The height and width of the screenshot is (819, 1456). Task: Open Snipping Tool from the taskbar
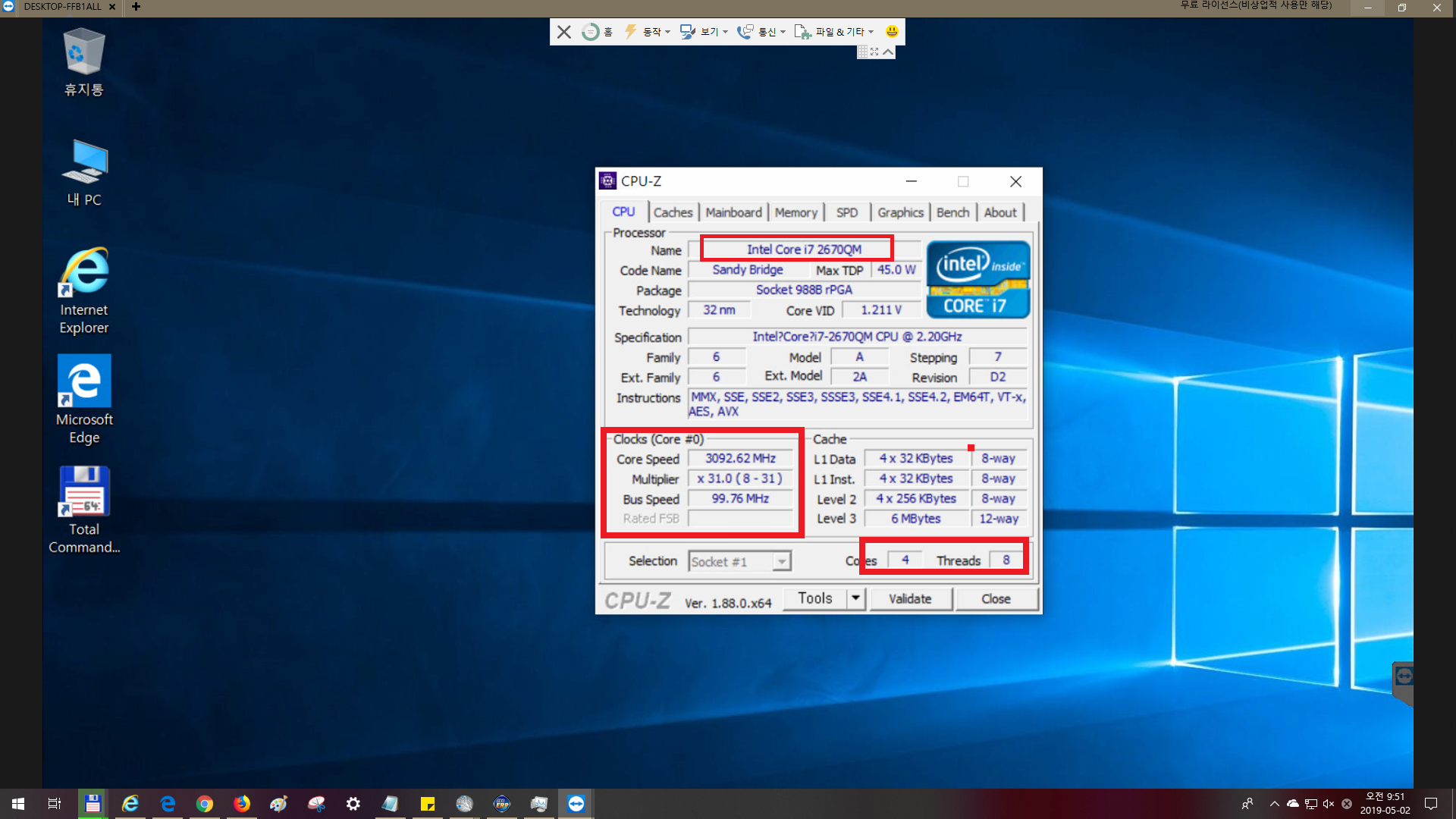pyautogui.click(x=316, y=804)
